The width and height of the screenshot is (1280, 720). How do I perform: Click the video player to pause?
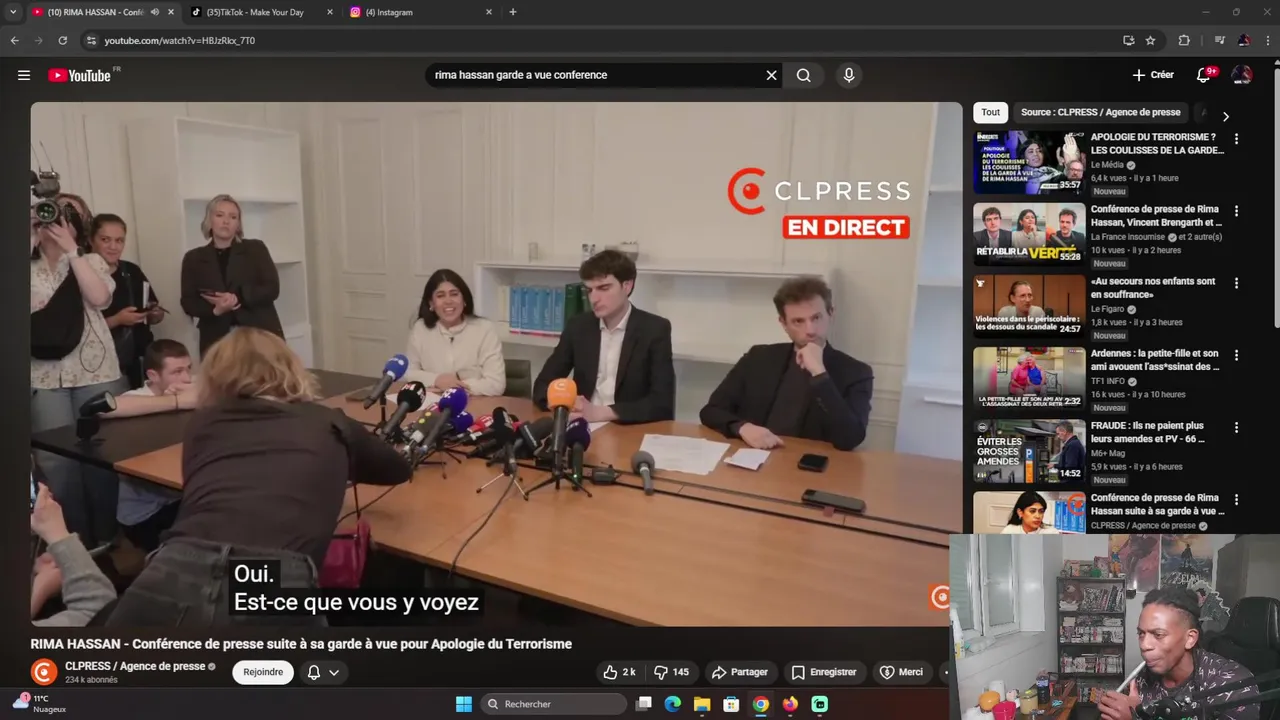tap(496, 364)
